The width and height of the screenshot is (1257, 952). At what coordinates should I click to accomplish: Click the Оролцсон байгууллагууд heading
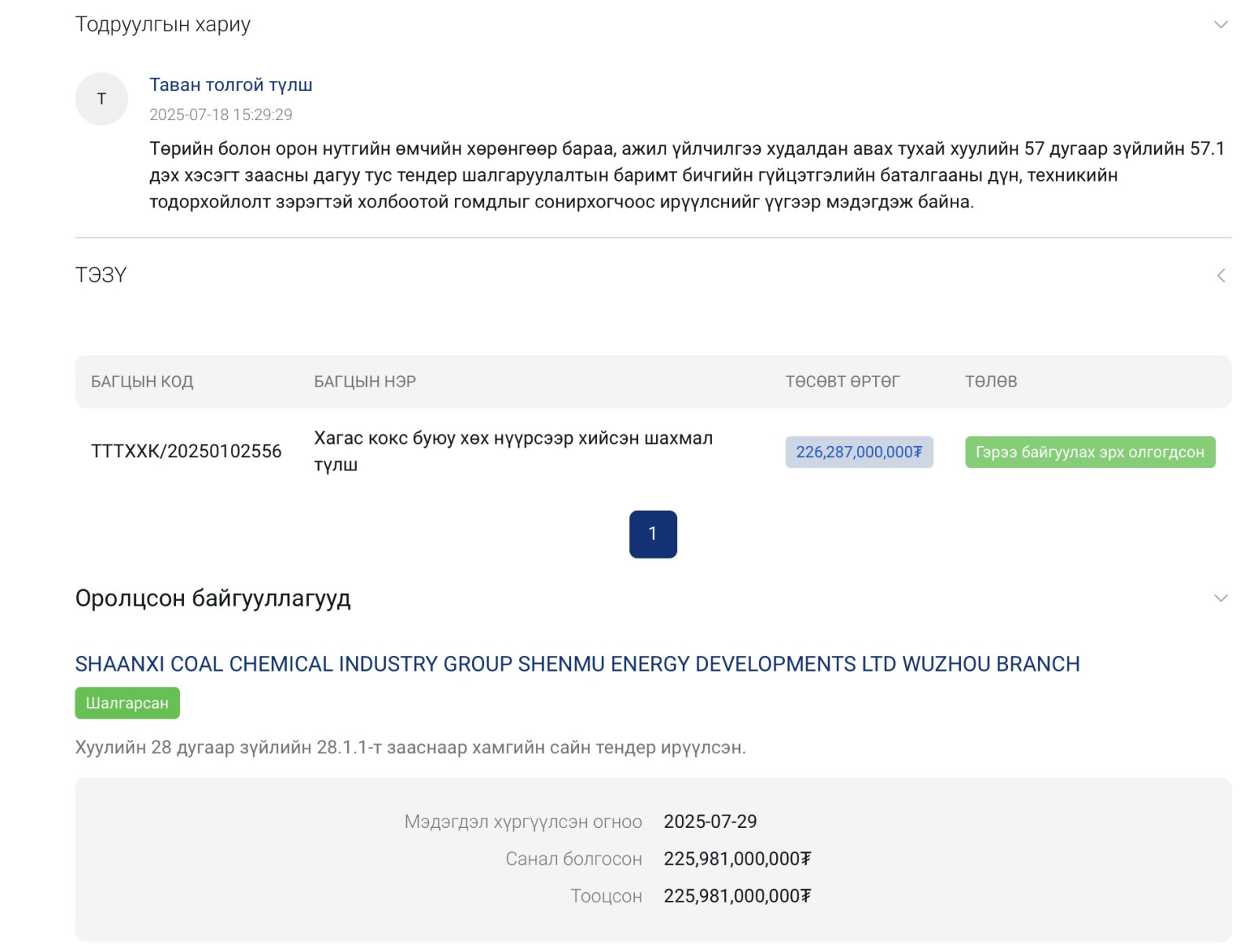click(x=213, y=599)
